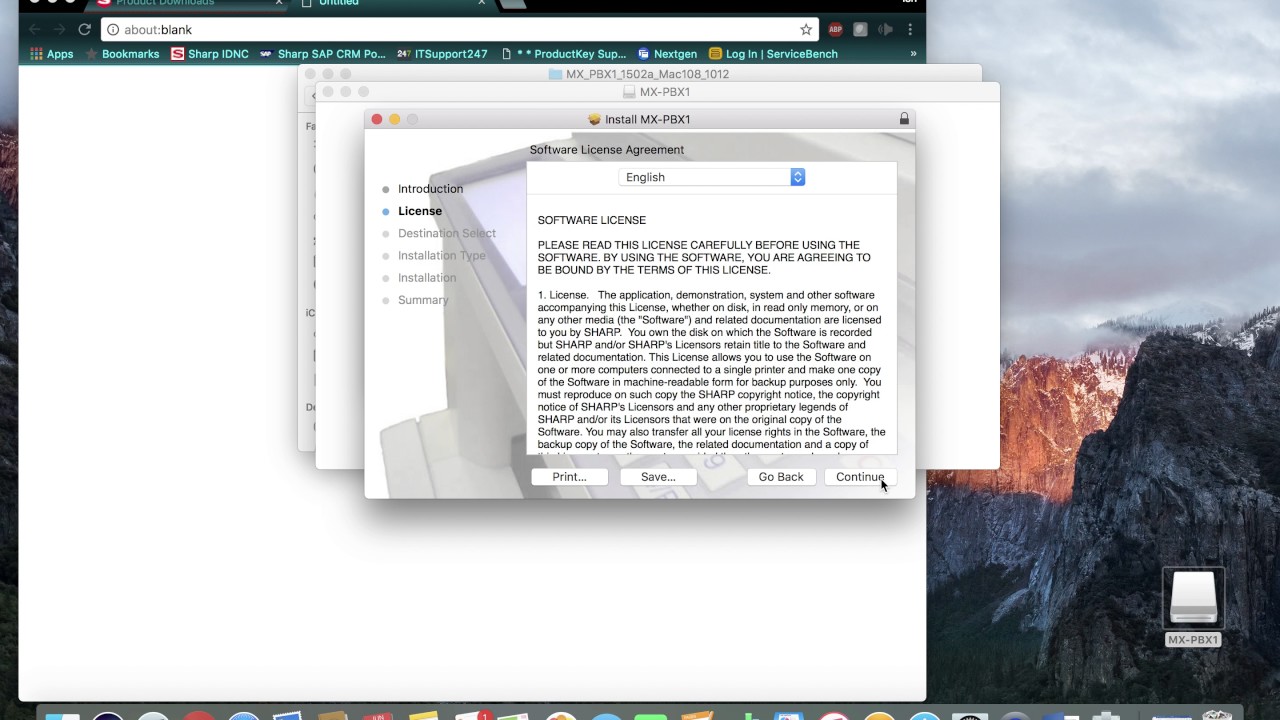The image size is (1280, 720).
Task: Select the Introduction step in sidebar
Action: [430, 189]
